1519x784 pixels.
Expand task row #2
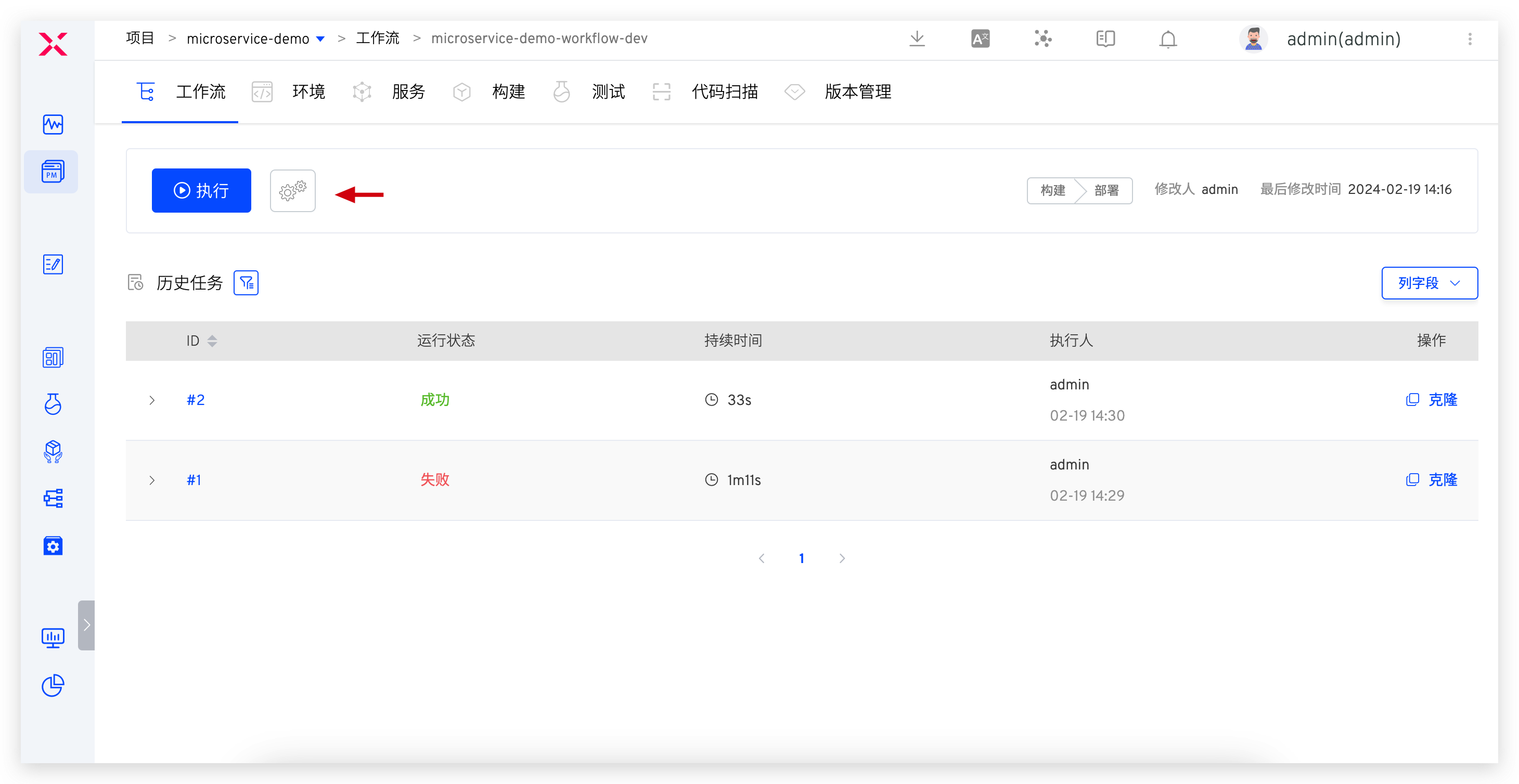[152, 400]
